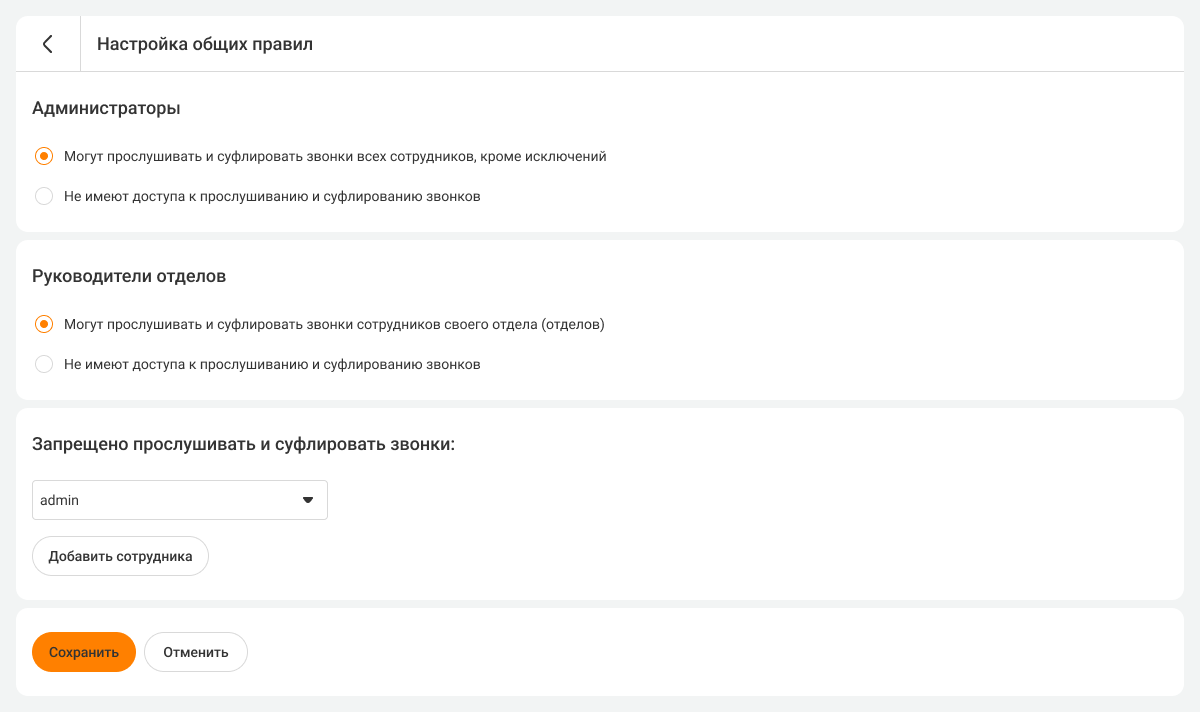The image size is (1200, 712).
Task: Select administrators 'Не имеют доступа' radio button
Action: [44, 196]
